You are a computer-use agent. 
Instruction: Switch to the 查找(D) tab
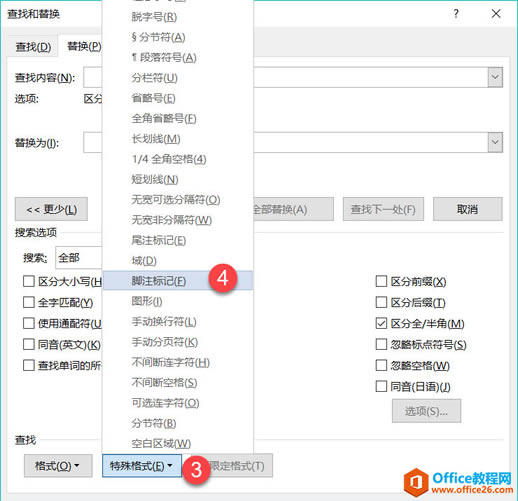pyautogui.click(x=33, y=47)
